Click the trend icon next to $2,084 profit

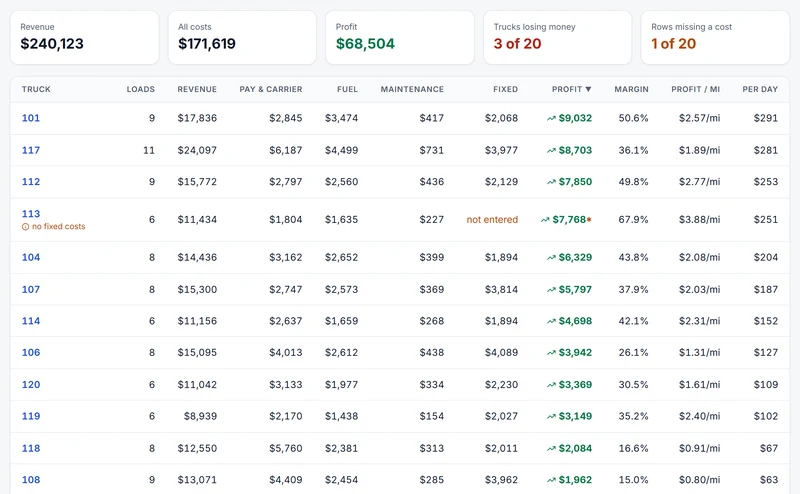click(x=551, y=449)
